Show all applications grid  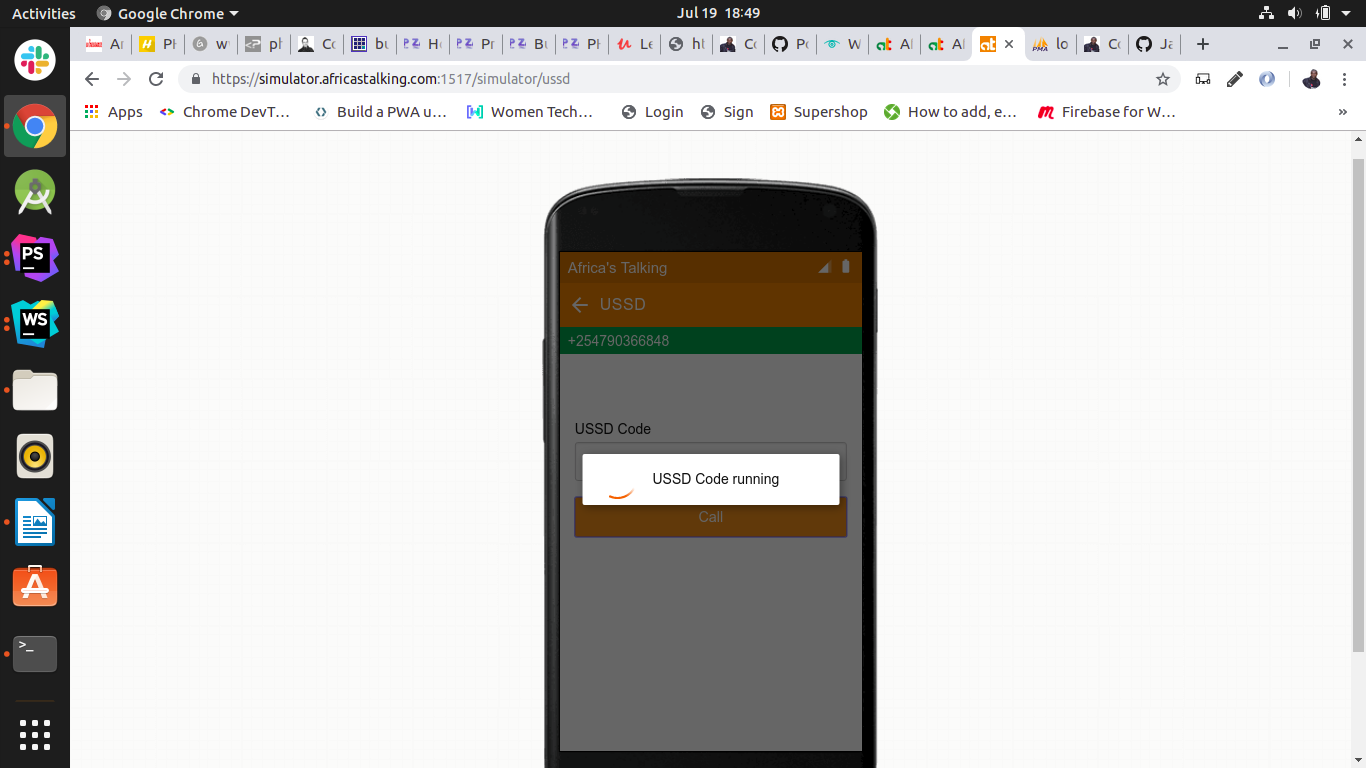click(35, 734)
